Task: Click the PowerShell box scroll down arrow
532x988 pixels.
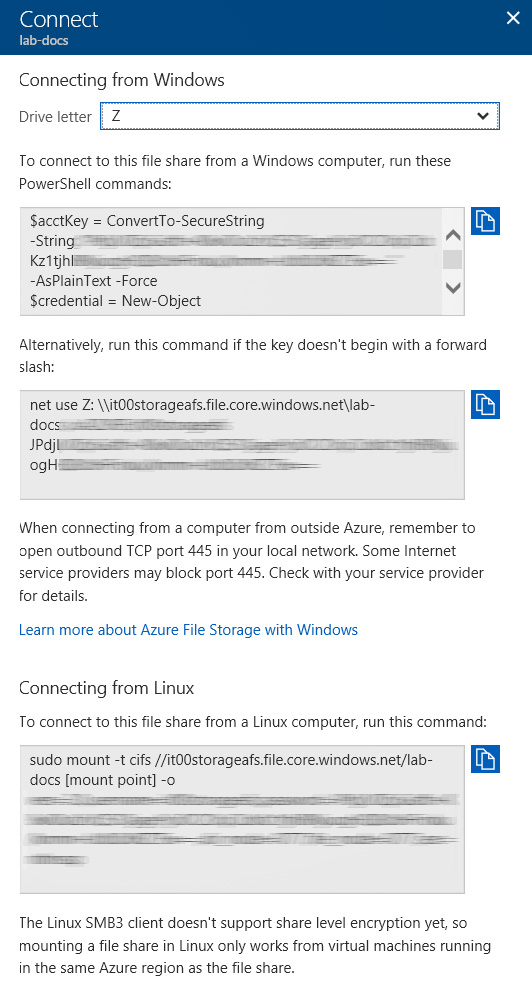Action: pos(453,287)
